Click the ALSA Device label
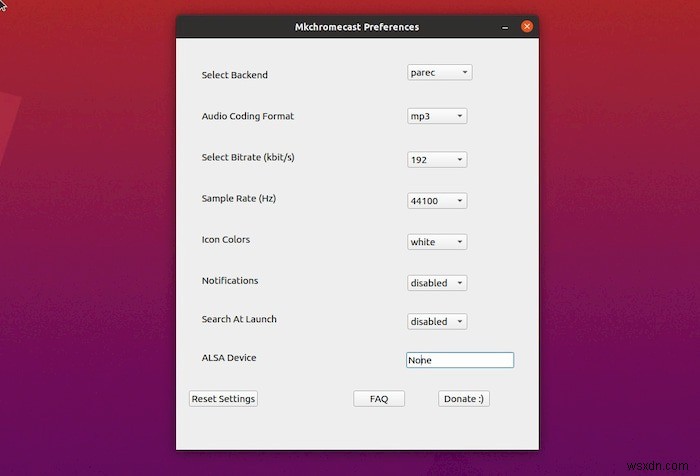The image size is (700, 476). point(229,358)
